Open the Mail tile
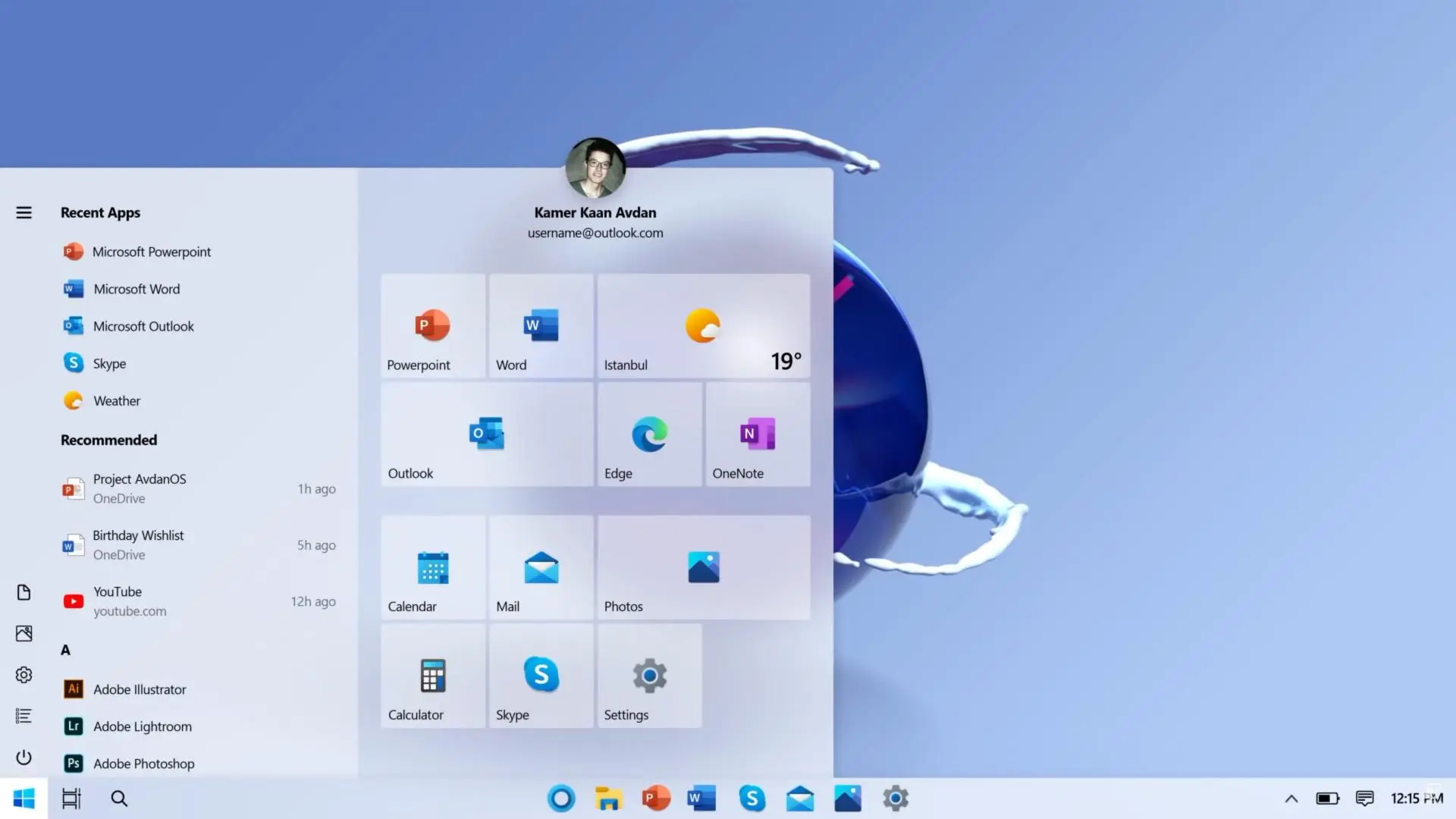 coord(541,568)
